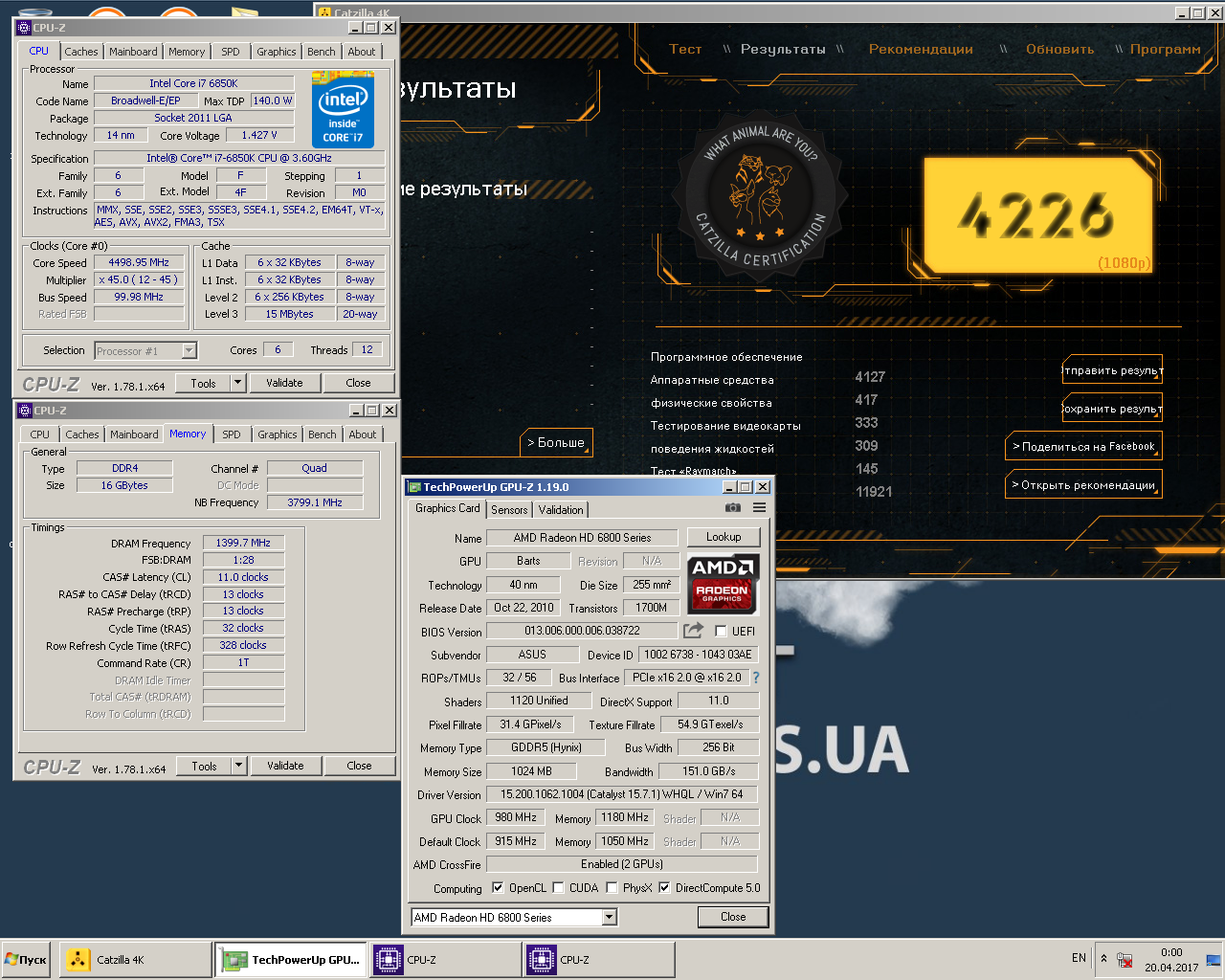Open CPU tab in bottom CPU-Z window

coord(40,434)
